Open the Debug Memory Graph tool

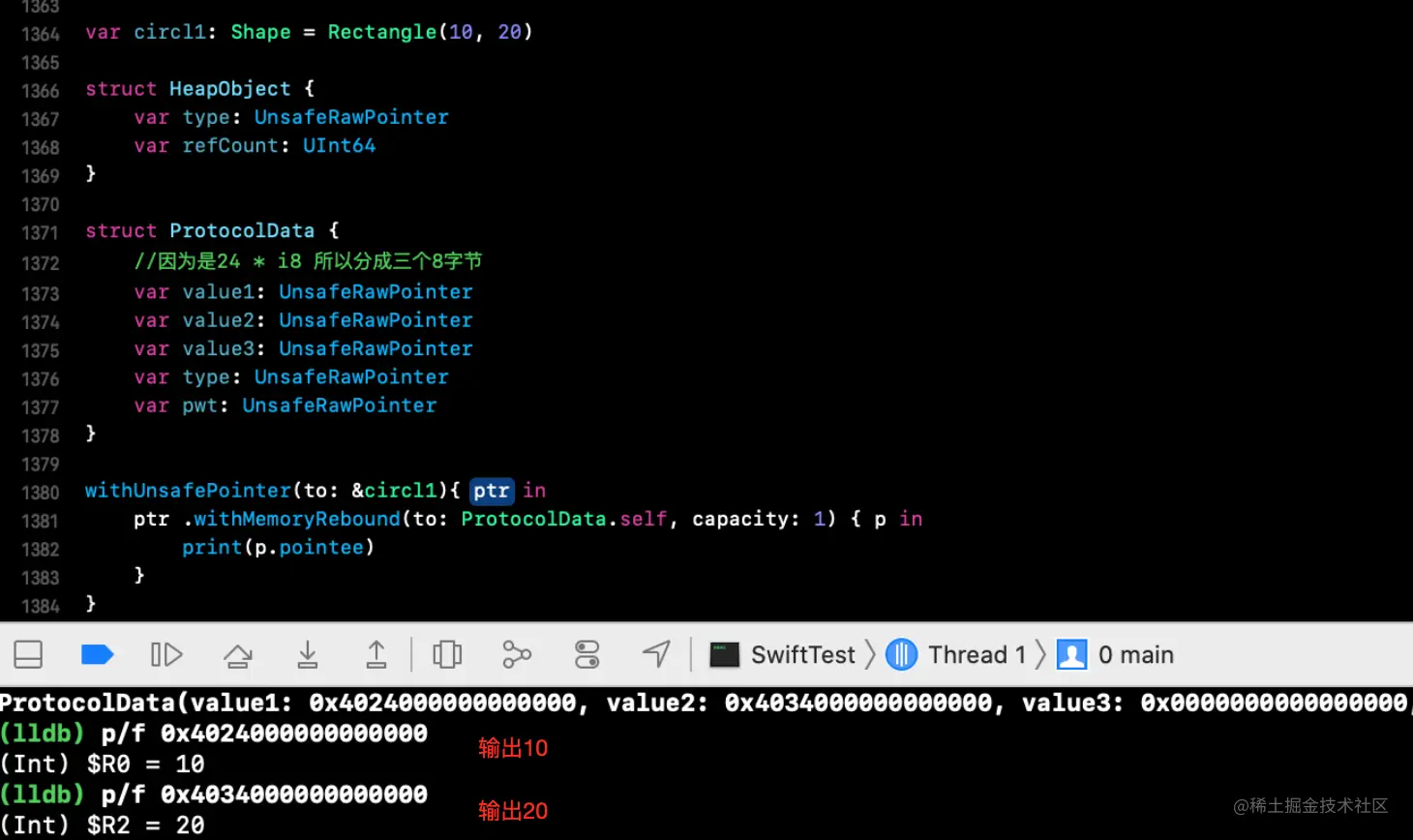[517, 655]
